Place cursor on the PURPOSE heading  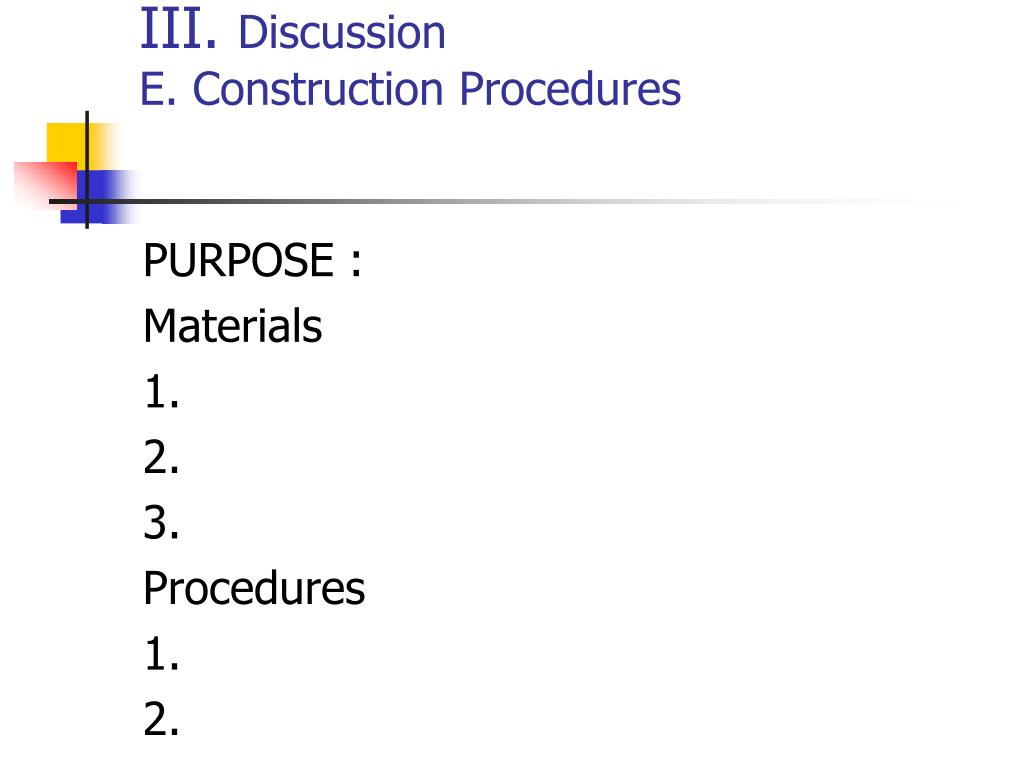238,260
